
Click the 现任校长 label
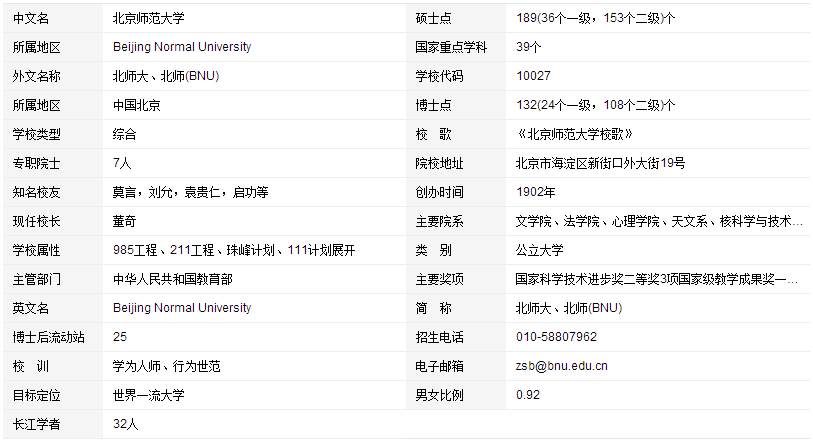point(37,221)
